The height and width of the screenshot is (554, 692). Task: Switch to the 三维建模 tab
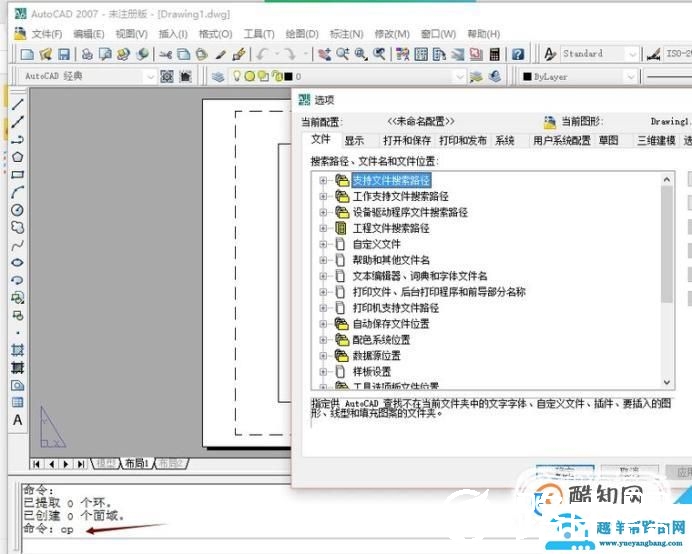click(656, 141)
